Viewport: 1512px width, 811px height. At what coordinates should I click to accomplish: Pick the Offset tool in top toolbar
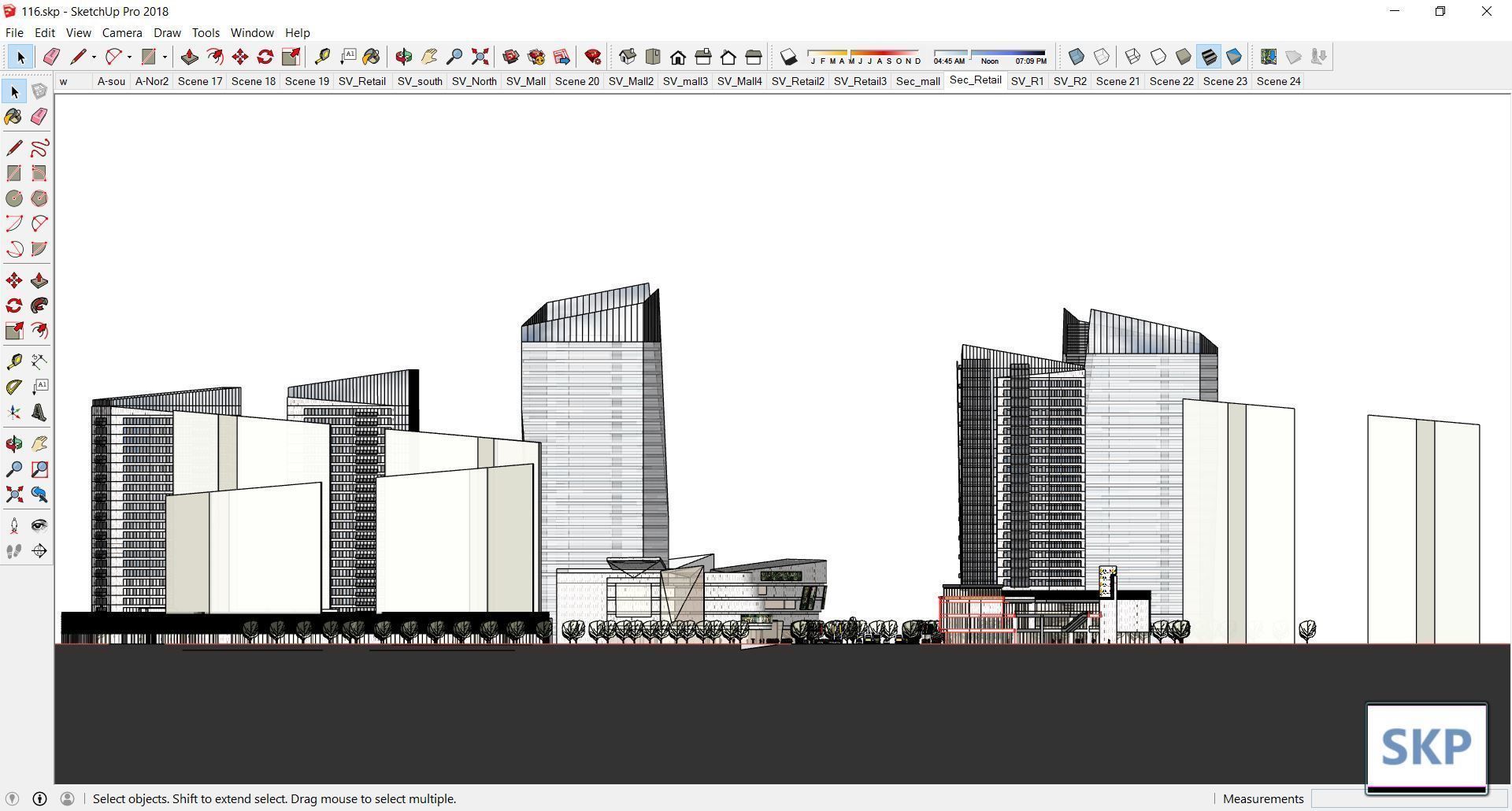tap(214, 57)
